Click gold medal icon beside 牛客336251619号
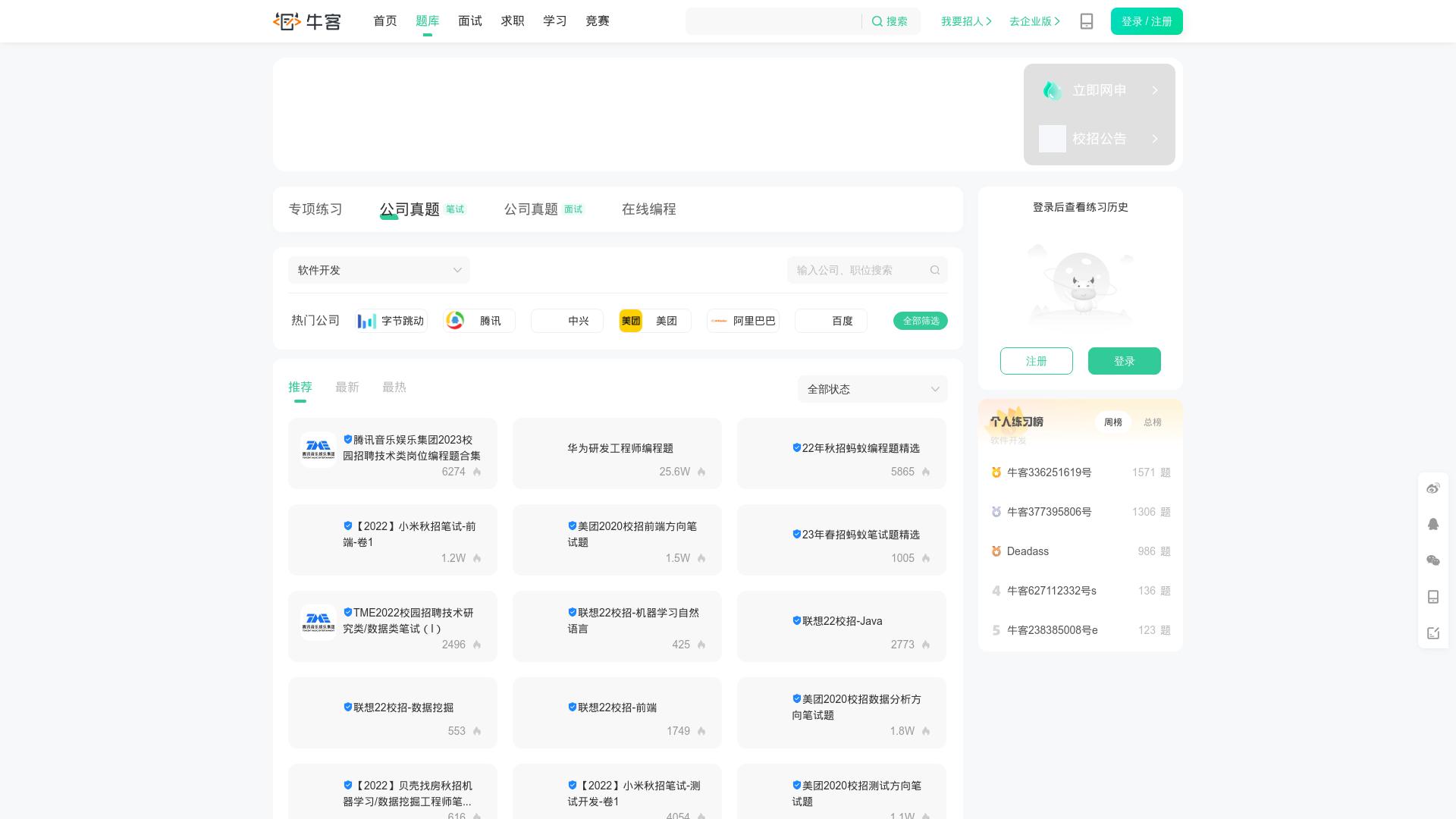This screenshot has width=1456, height=819. (x=996, y=472)
